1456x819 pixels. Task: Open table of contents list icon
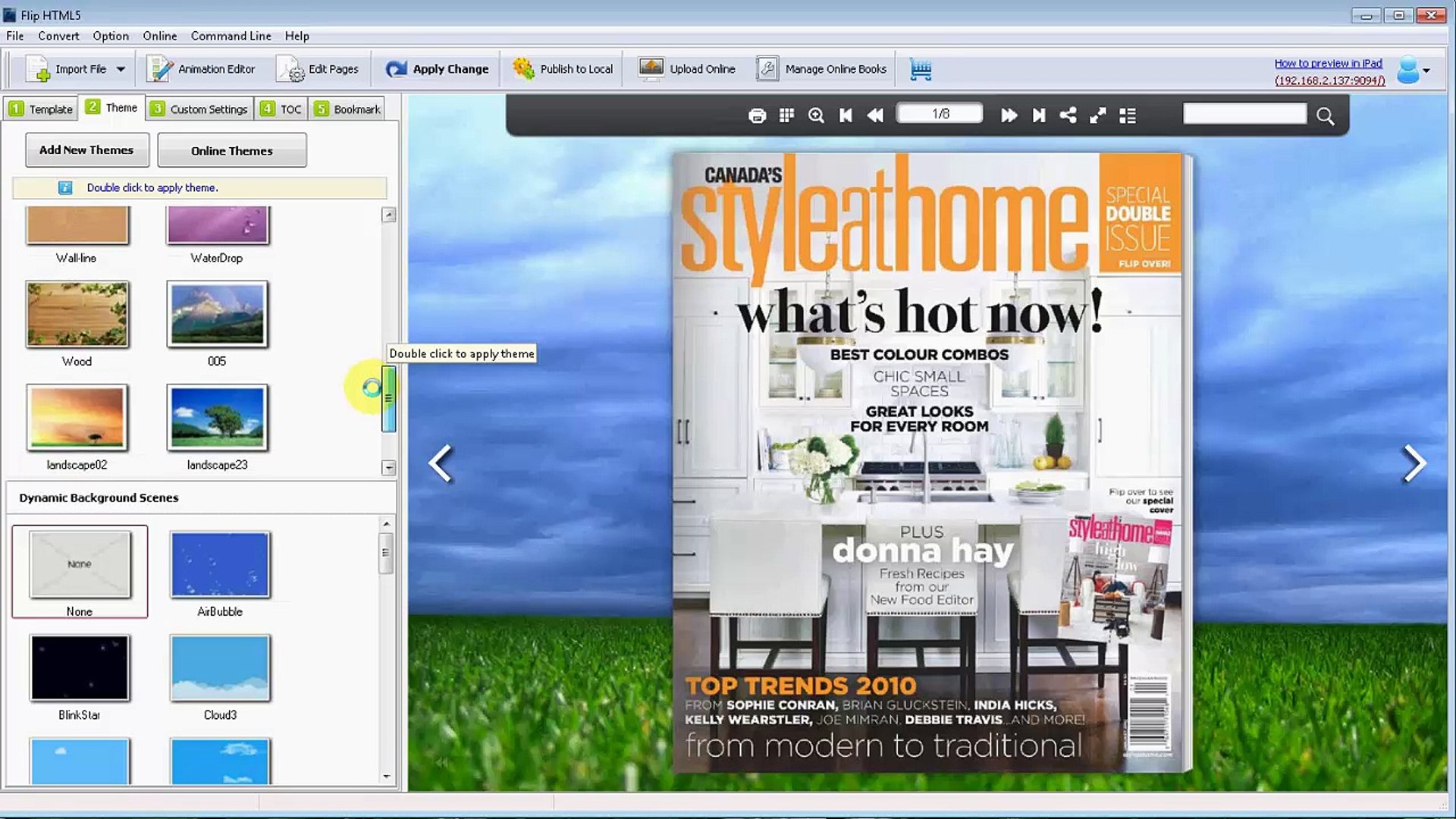1128,115
